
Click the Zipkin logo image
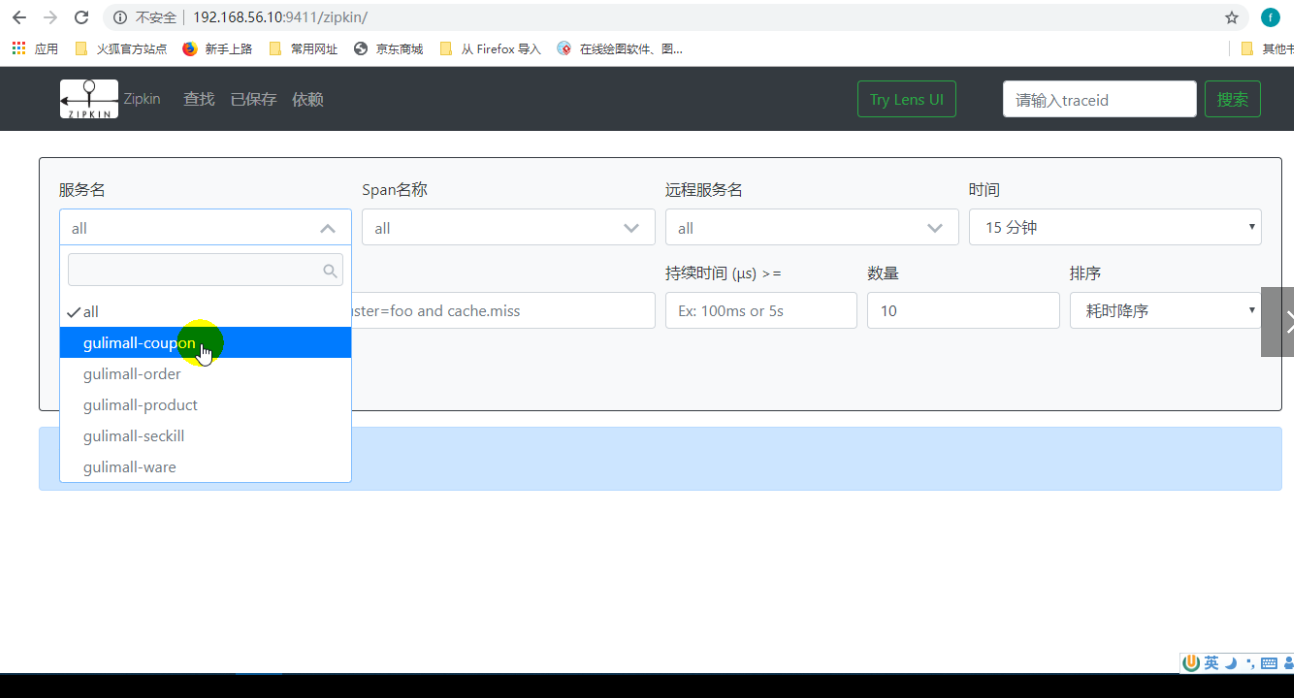[89, 99]
